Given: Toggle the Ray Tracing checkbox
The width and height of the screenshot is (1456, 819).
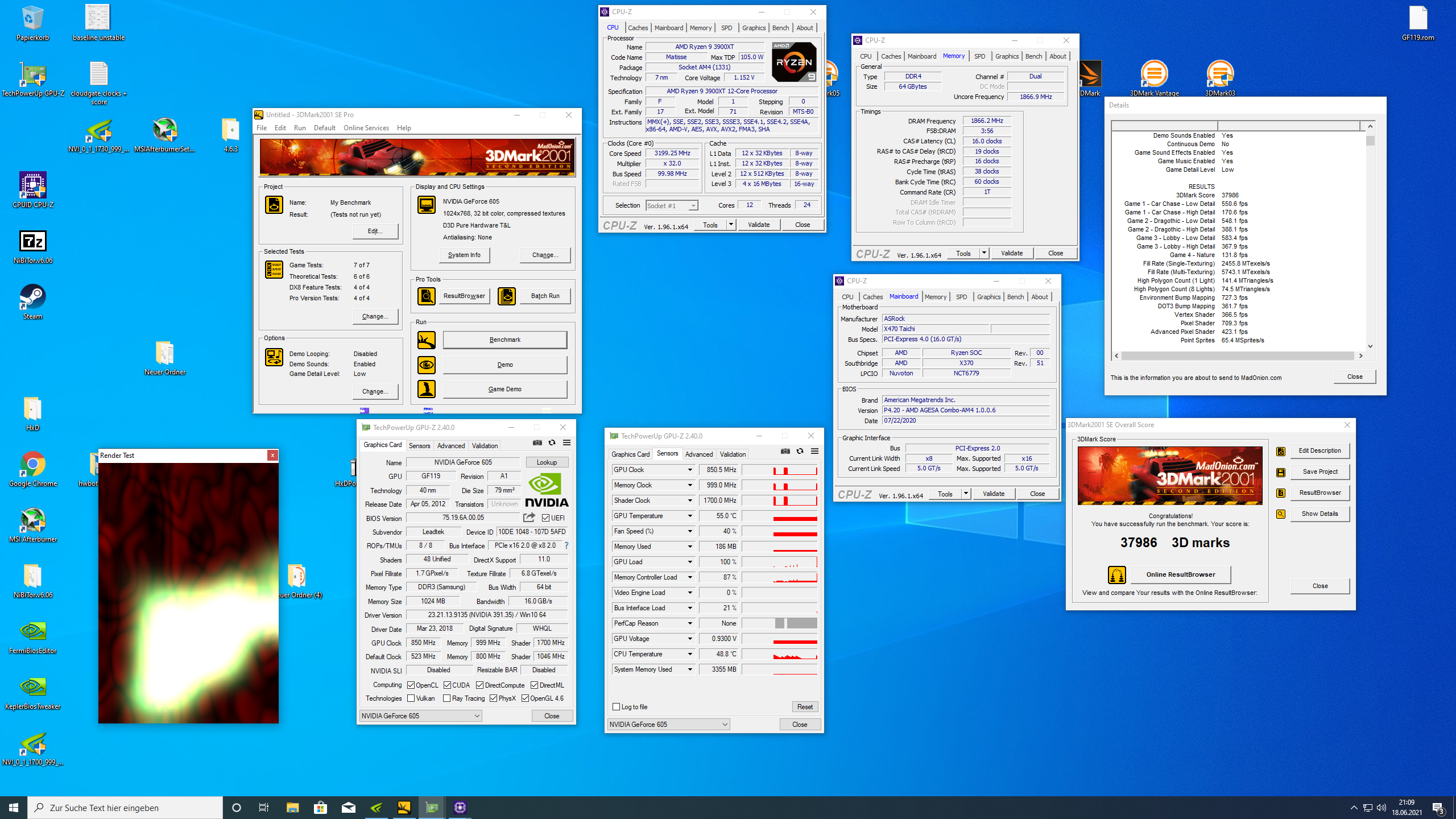Looking at the screenshot, I should click(x=446, y=698).
